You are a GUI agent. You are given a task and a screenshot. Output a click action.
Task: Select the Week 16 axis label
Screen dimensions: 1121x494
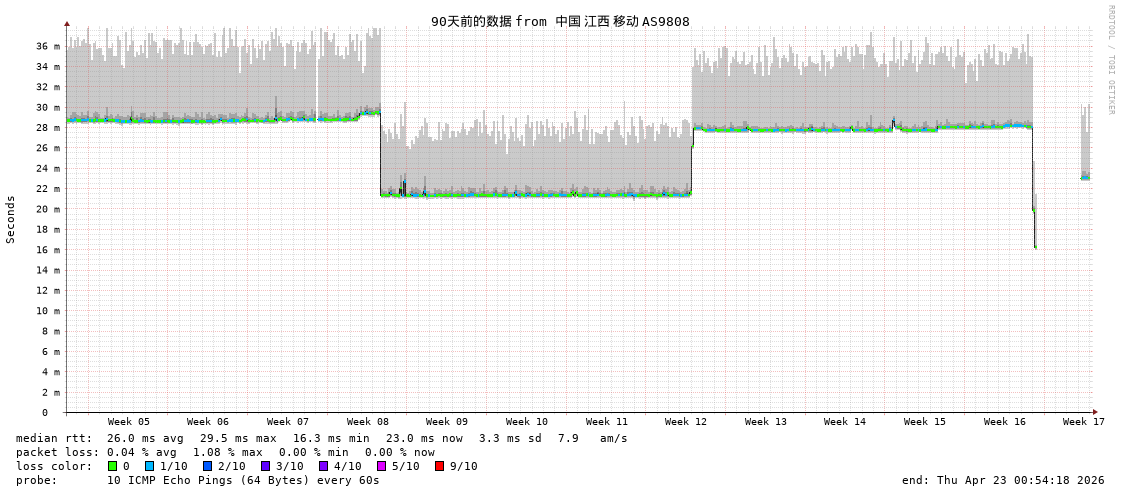click(1005, 422)
